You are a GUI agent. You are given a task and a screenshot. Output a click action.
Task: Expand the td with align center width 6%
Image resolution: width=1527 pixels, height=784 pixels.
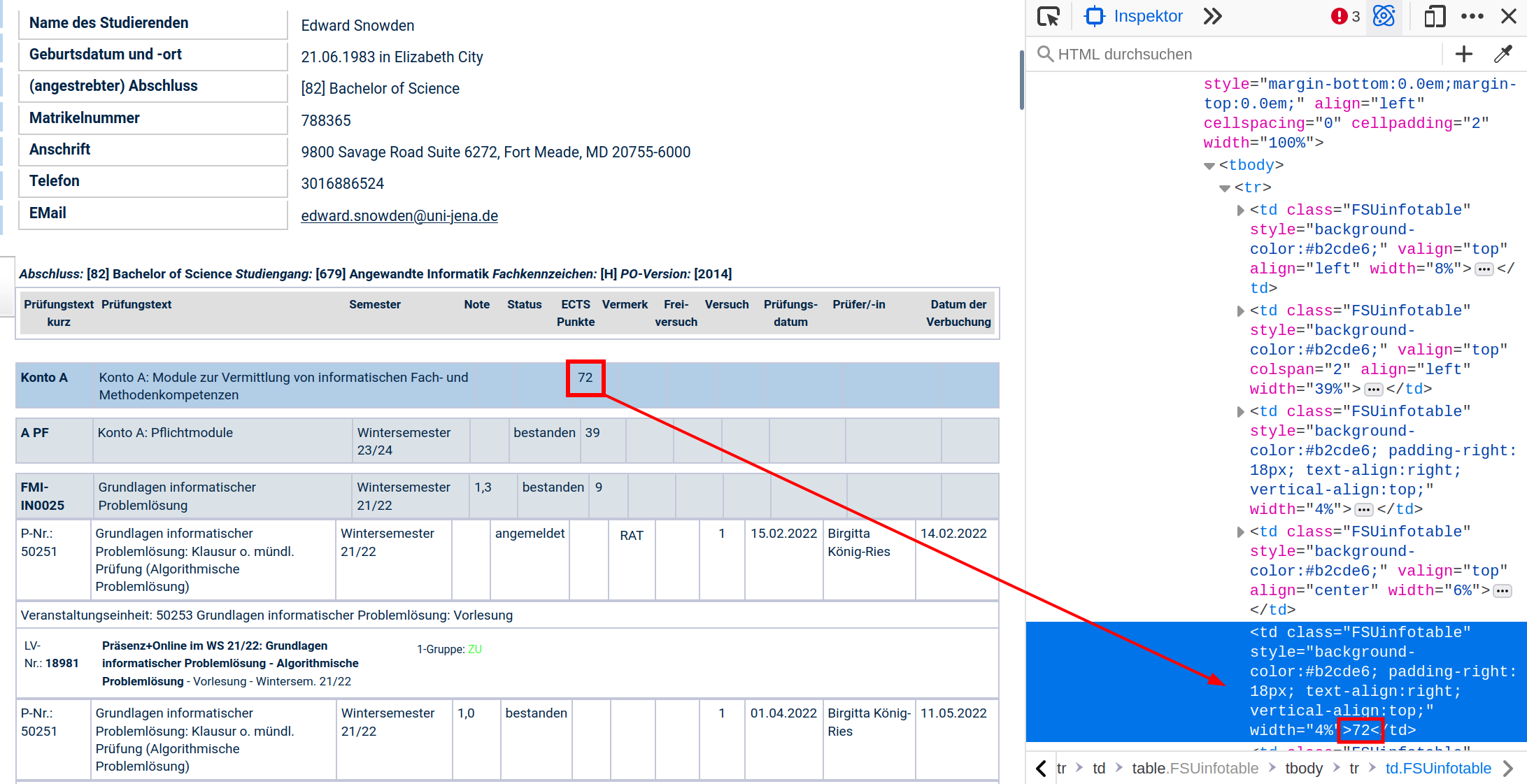(x=1240, y=532)
